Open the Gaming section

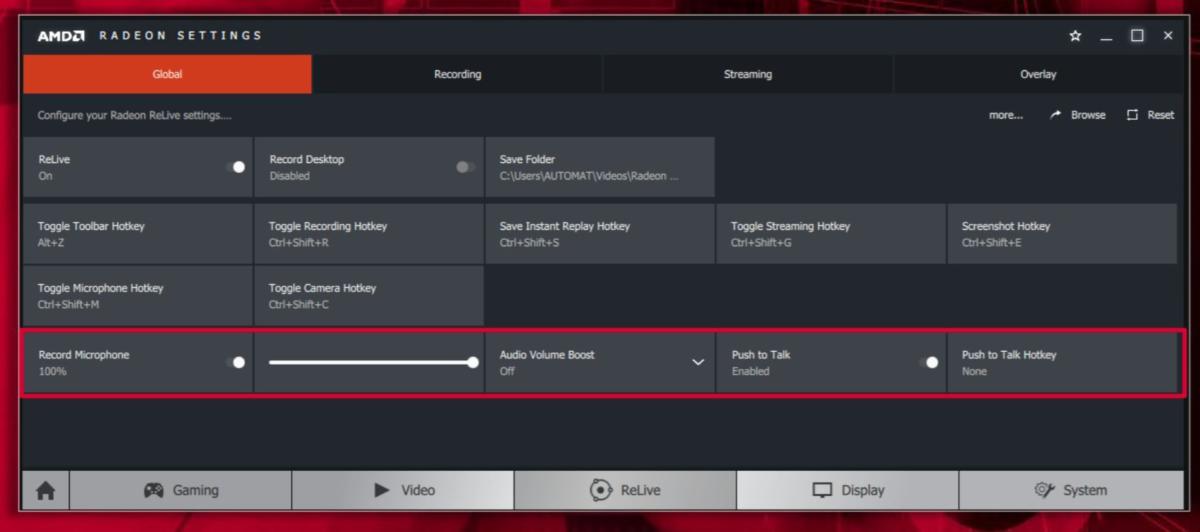point(181,490)
